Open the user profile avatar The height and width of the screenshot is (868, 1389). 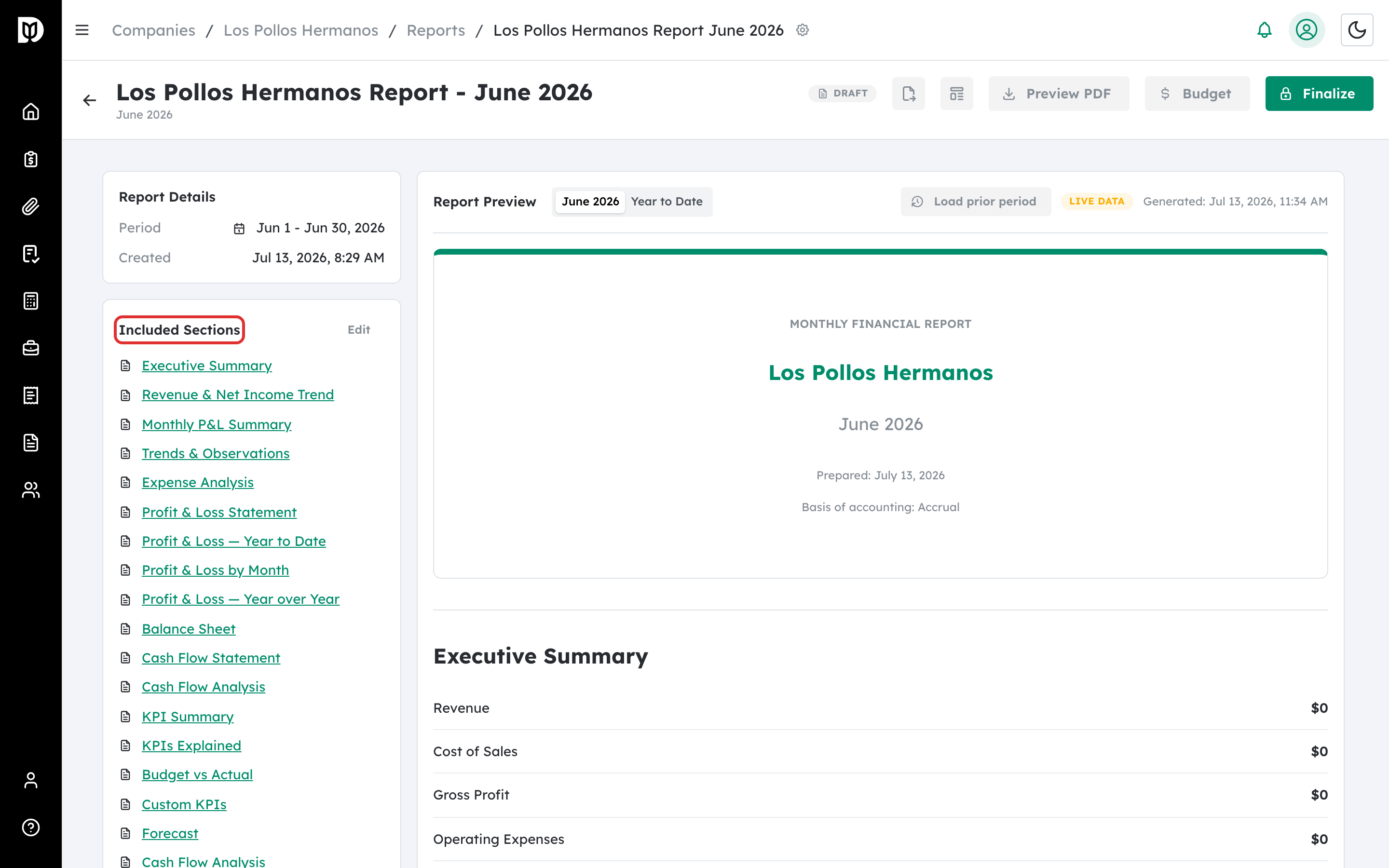pyautogui.click(x=1307, y=30)
